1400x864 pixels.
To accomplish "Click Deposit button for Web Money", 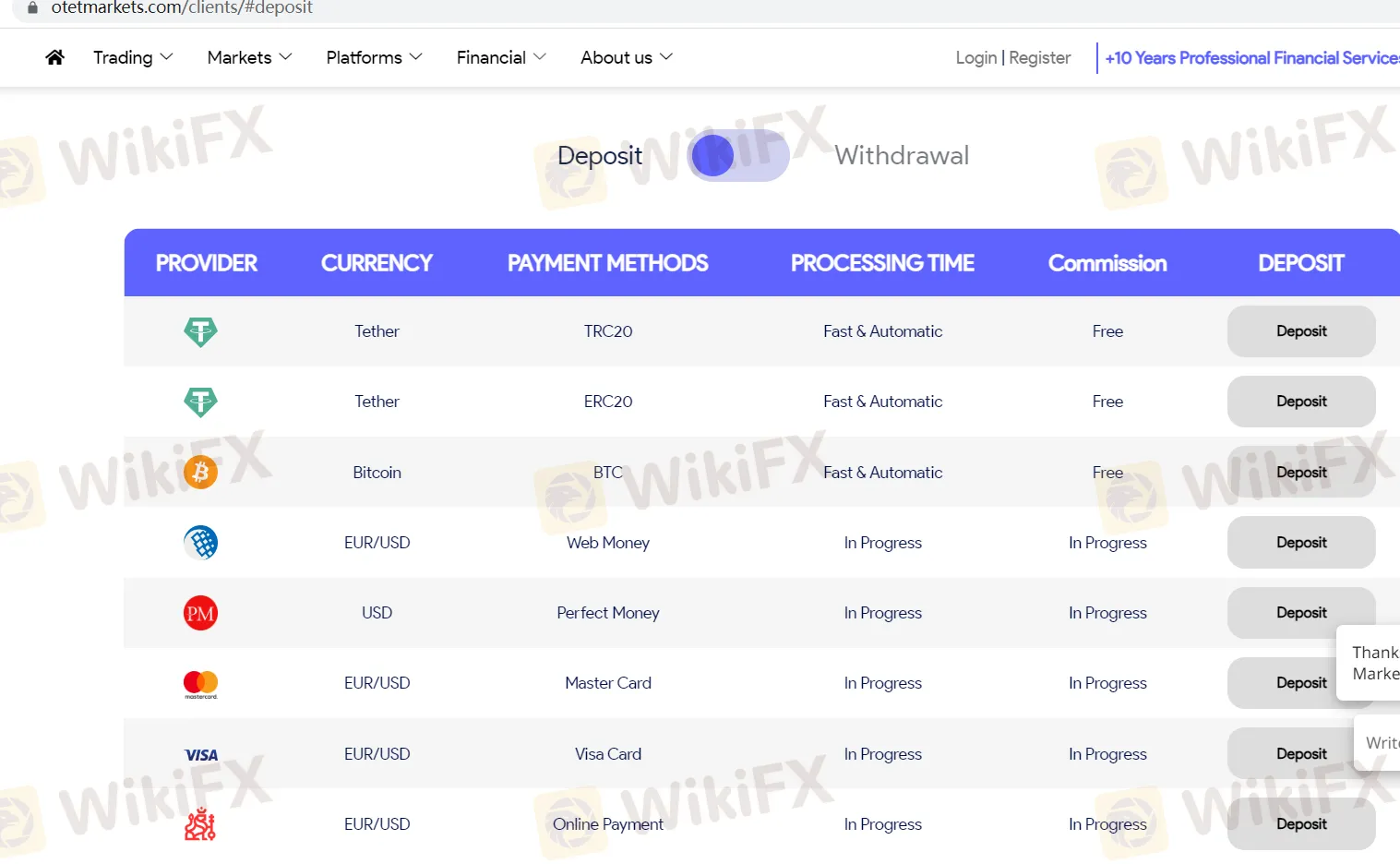I will click(x=1301, y=543).
